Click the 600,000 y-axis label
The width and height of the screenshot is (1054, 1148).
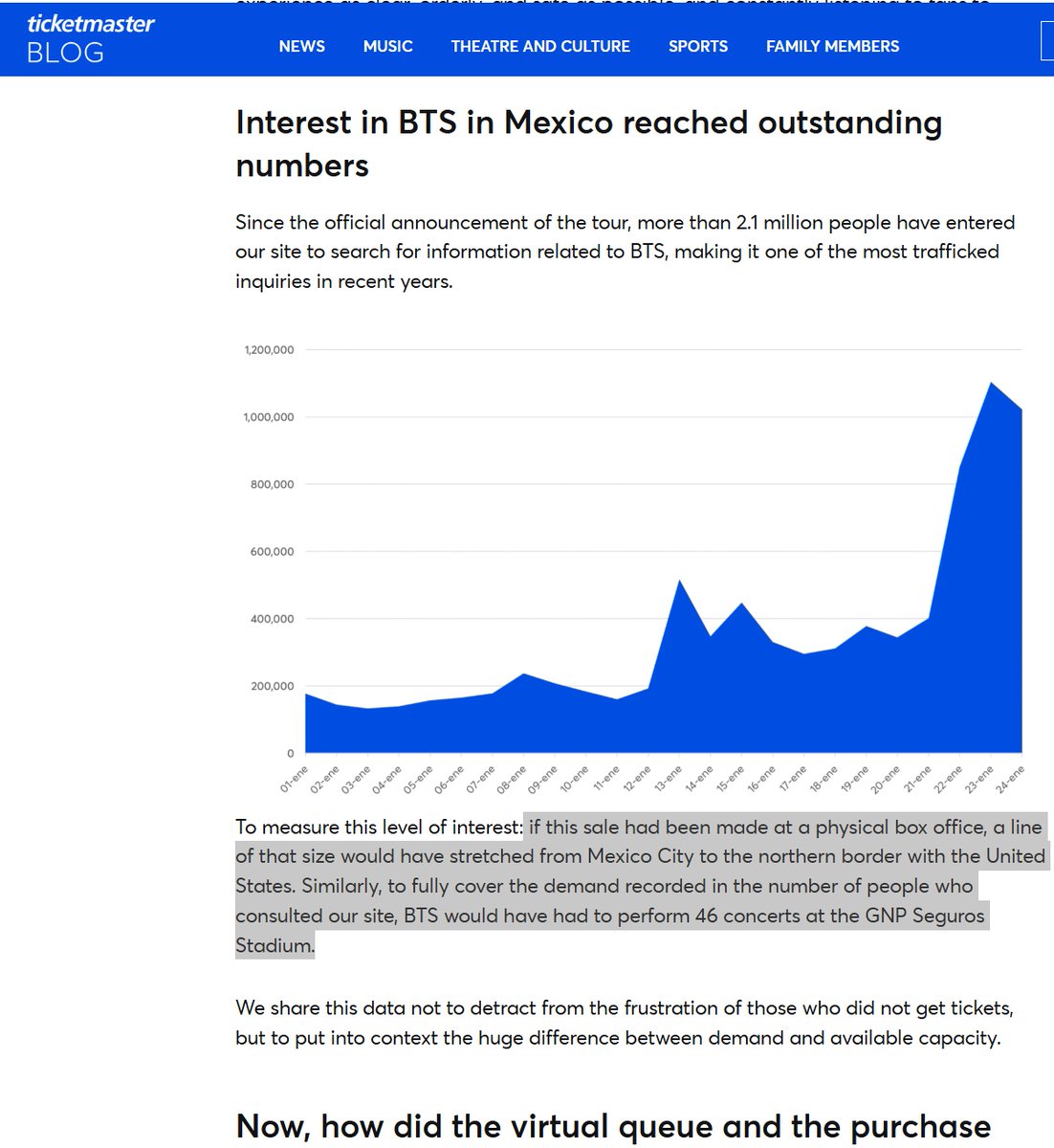[273, 552]
